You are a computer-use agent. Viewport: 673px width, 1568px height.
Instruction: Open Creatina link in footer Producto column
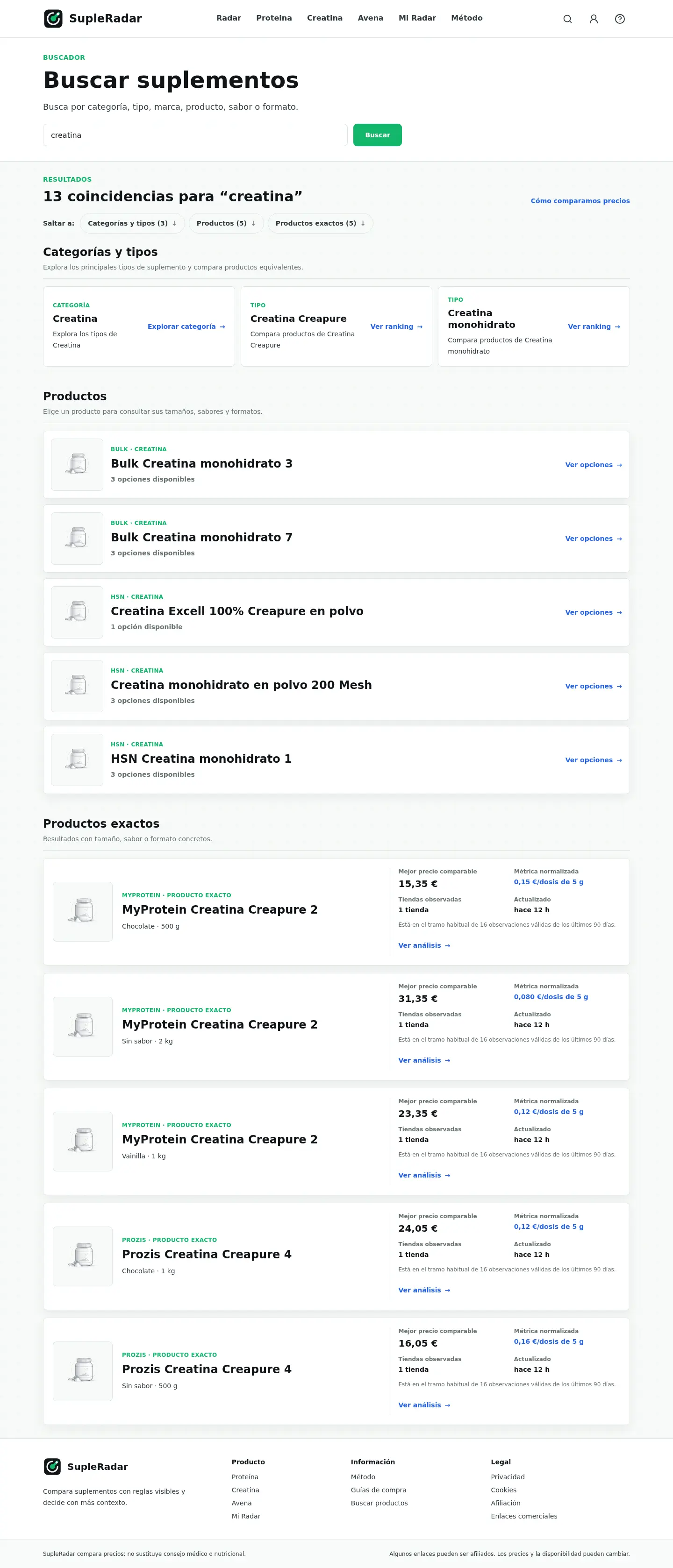point(245,1490)
